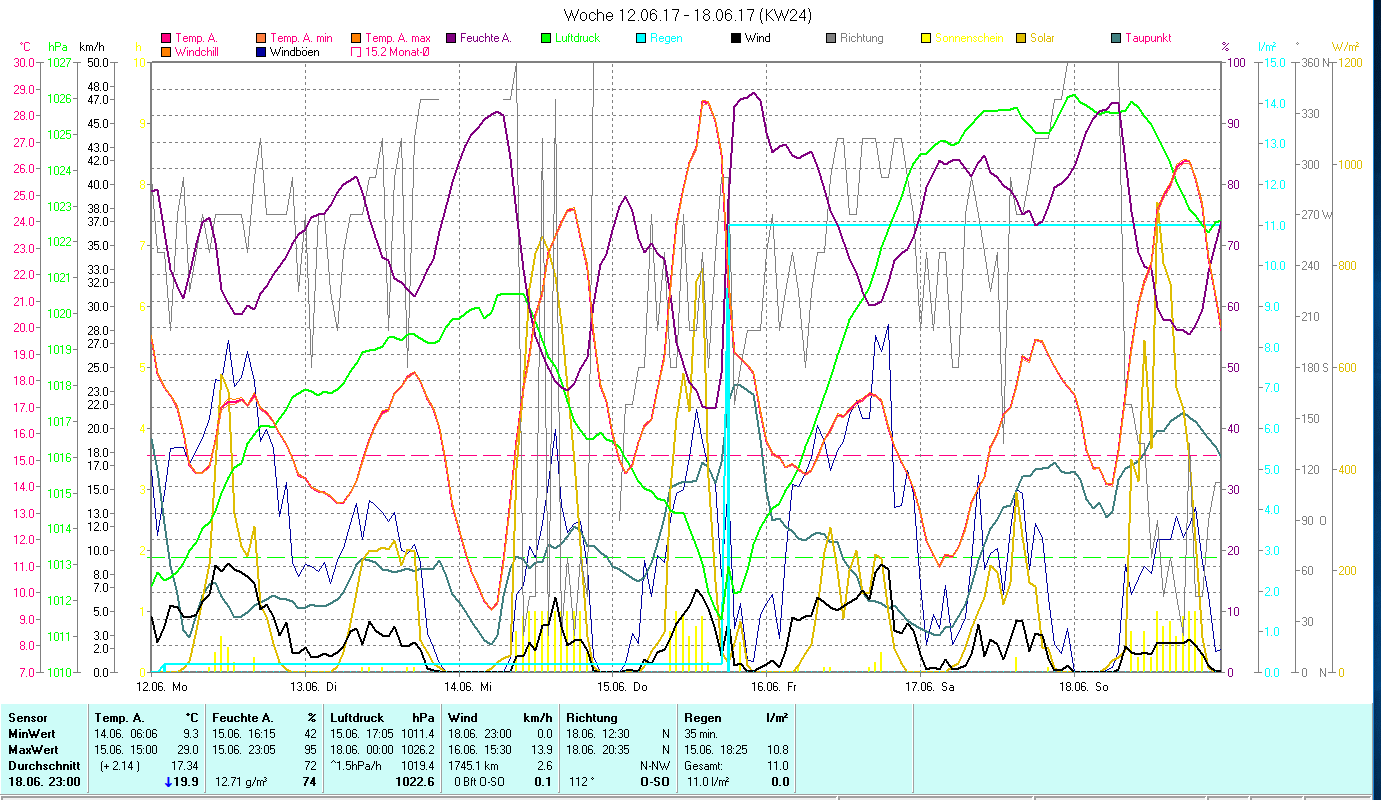This screenshot has height=800, width=1381.
Task: Click the 16.06. Fr date label
Action: [775, 687]
